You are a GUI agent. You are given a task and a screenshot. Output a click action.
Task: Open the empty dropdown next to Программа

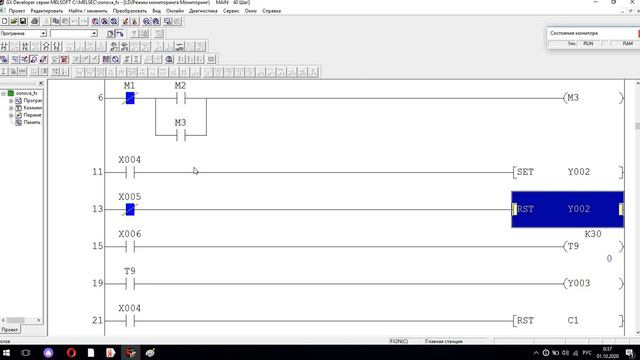(94, 33)
